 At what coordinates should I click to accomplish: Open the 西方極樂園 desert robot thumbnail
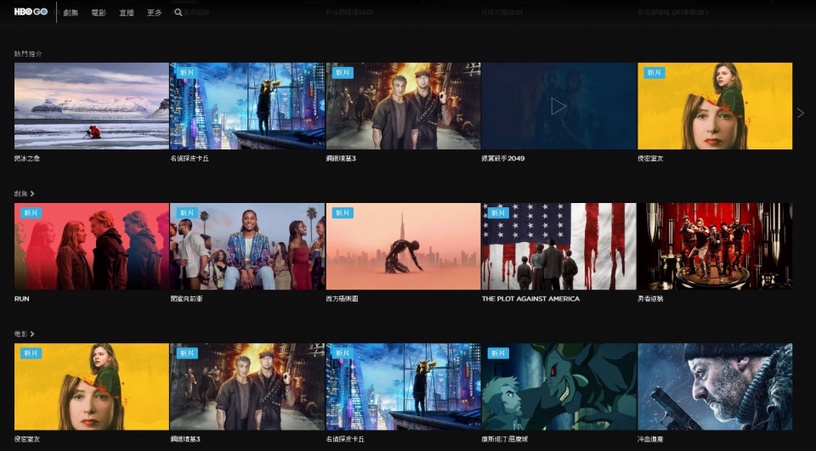[x=403, y=246]
